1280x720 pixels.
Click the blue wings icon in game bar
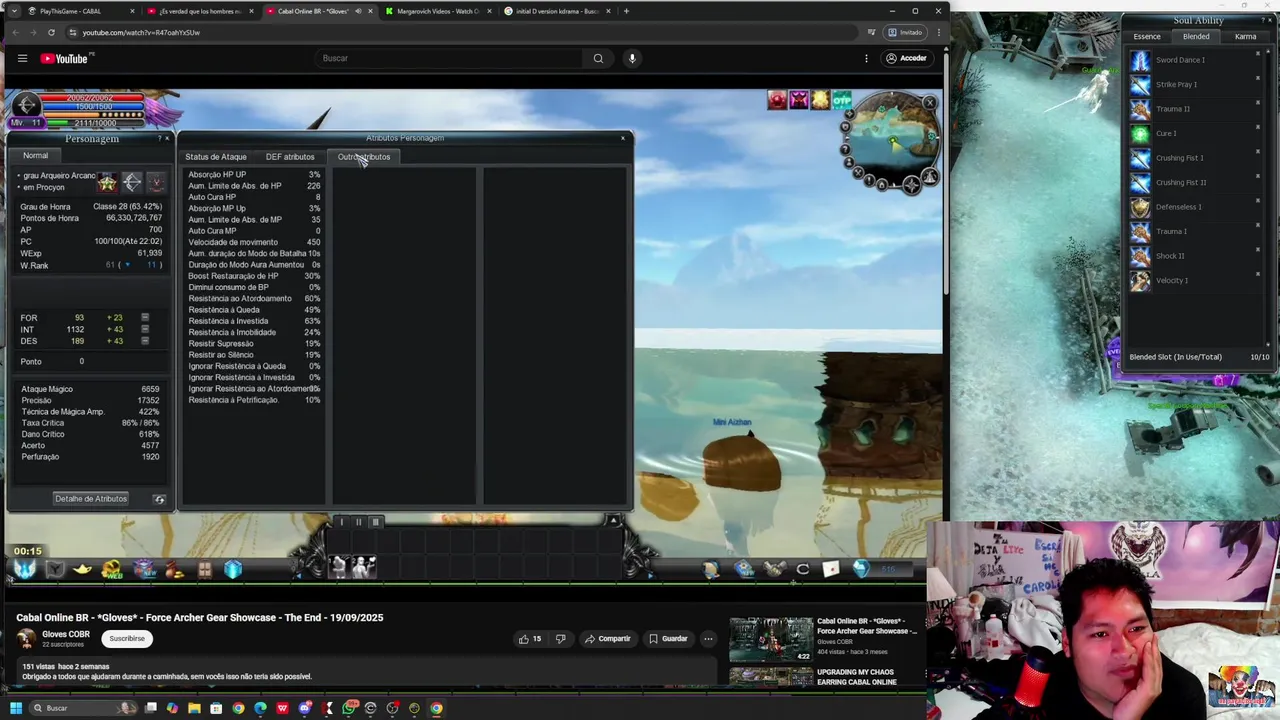[25, 569]
